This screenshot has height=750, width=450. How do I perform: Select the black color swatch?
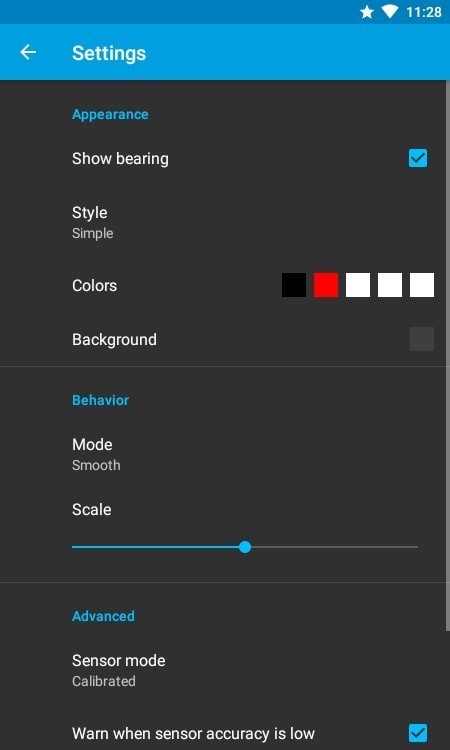coord(294,285)
